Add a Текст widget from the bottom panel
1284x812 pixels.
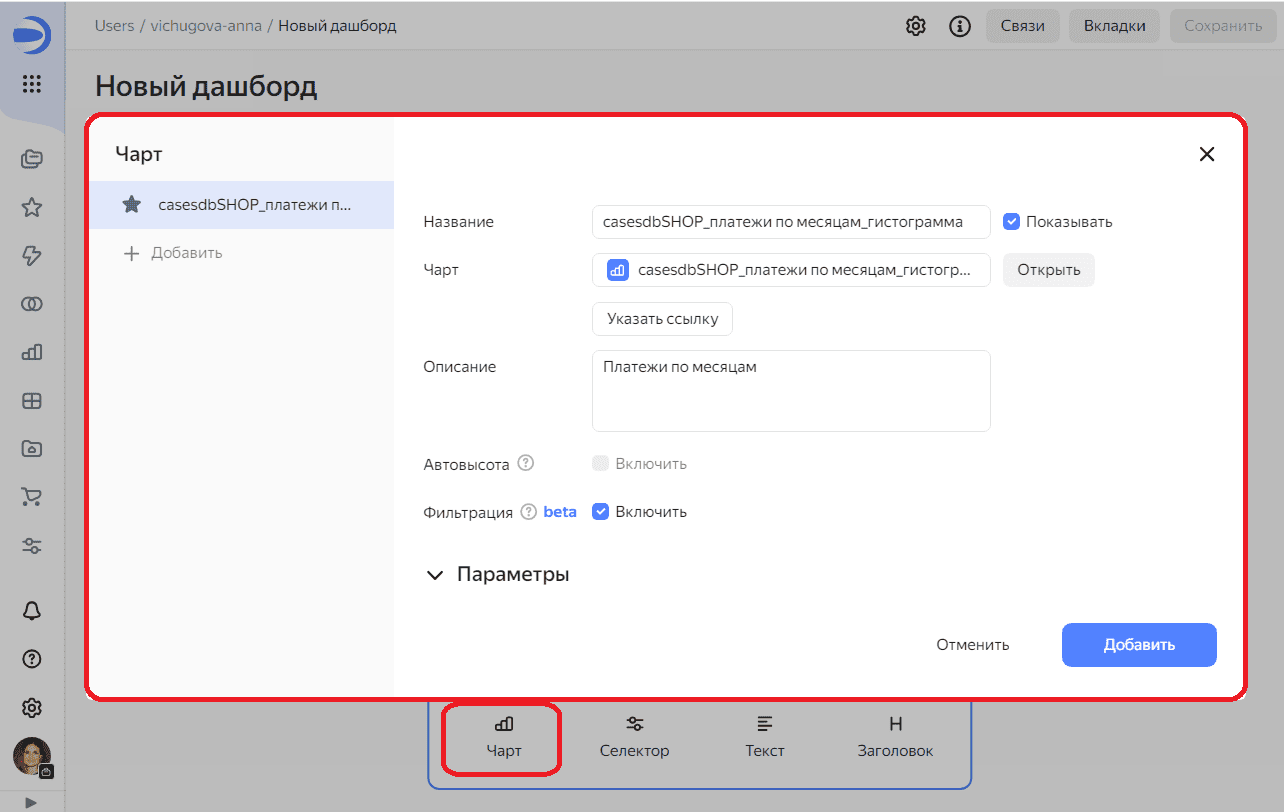[x=765, y=738]
